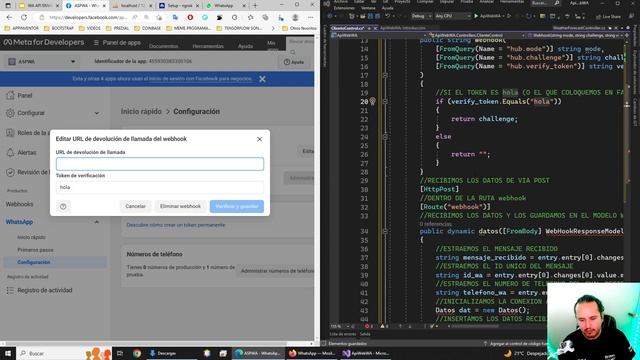
Task: Open the Ventana menu in Visual Studio
Action: [x=368, y=8]
